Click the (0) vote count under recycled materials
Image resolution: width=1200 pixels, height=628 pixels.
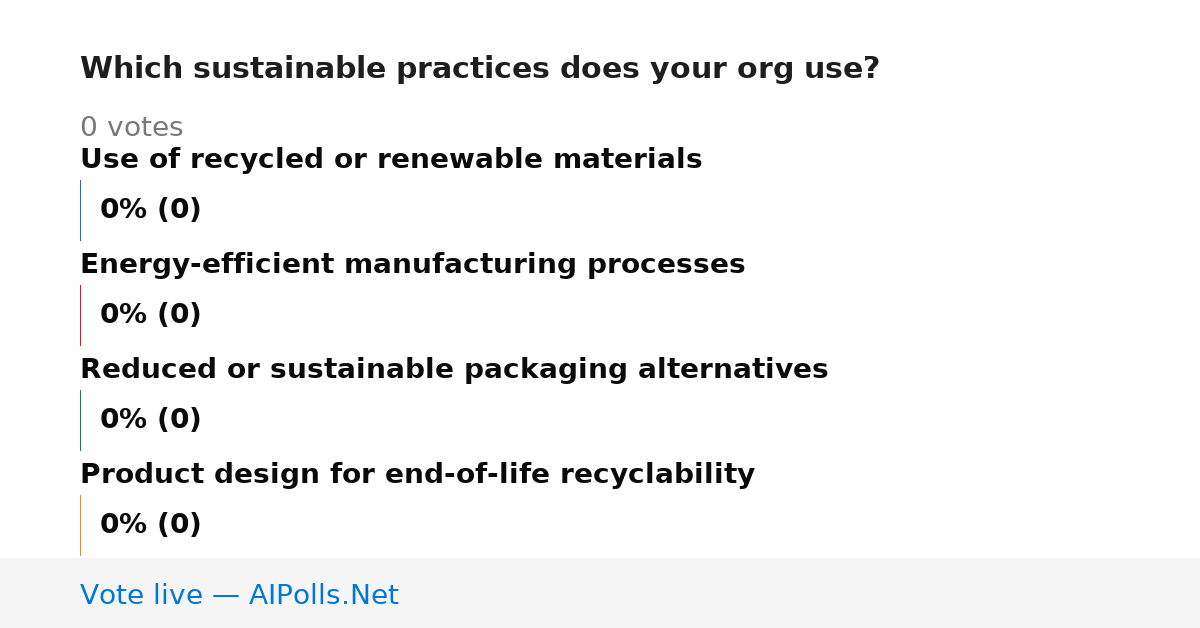pyautogui.click(x=179, y=209)
